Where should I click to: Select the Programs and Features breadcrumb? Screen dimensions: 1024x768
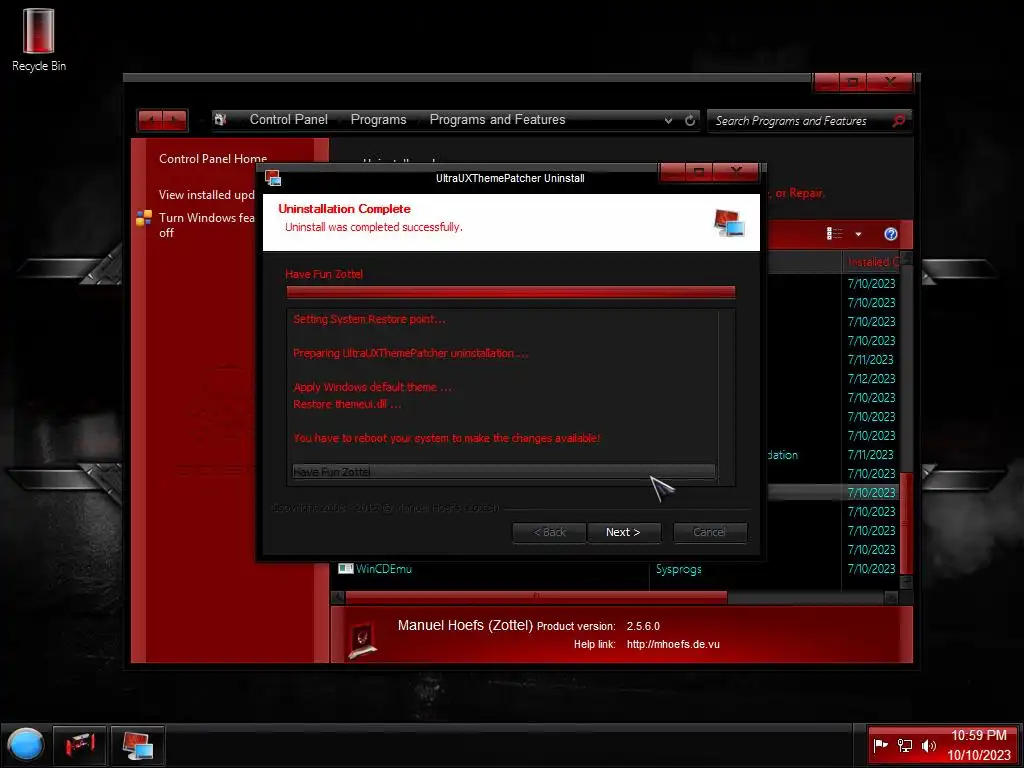point(497,120)
